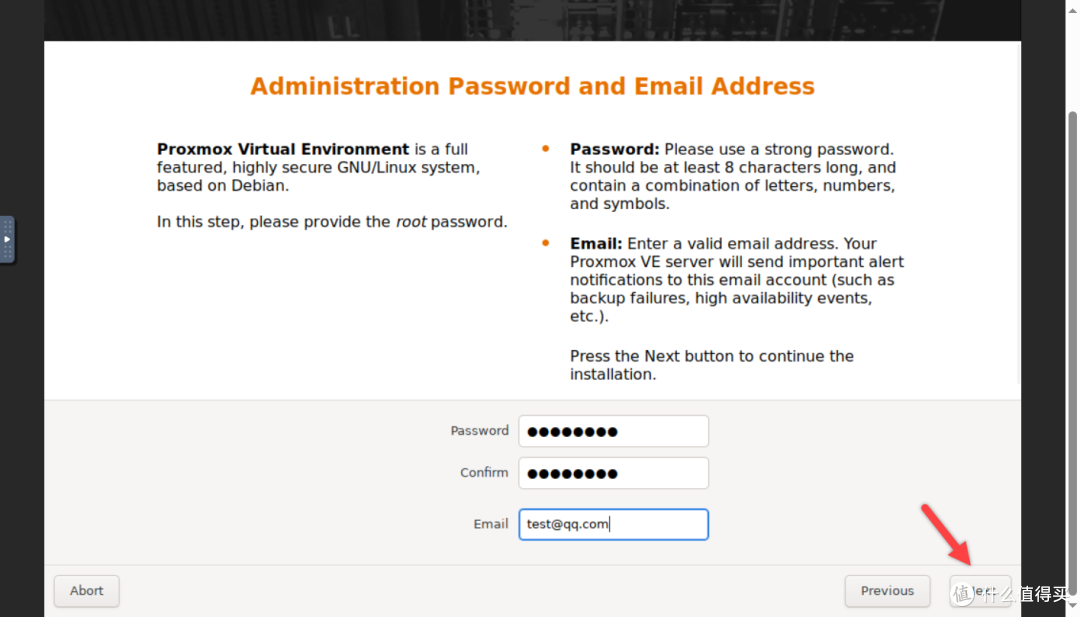Focus the Confirm password field

coord(613,474)
